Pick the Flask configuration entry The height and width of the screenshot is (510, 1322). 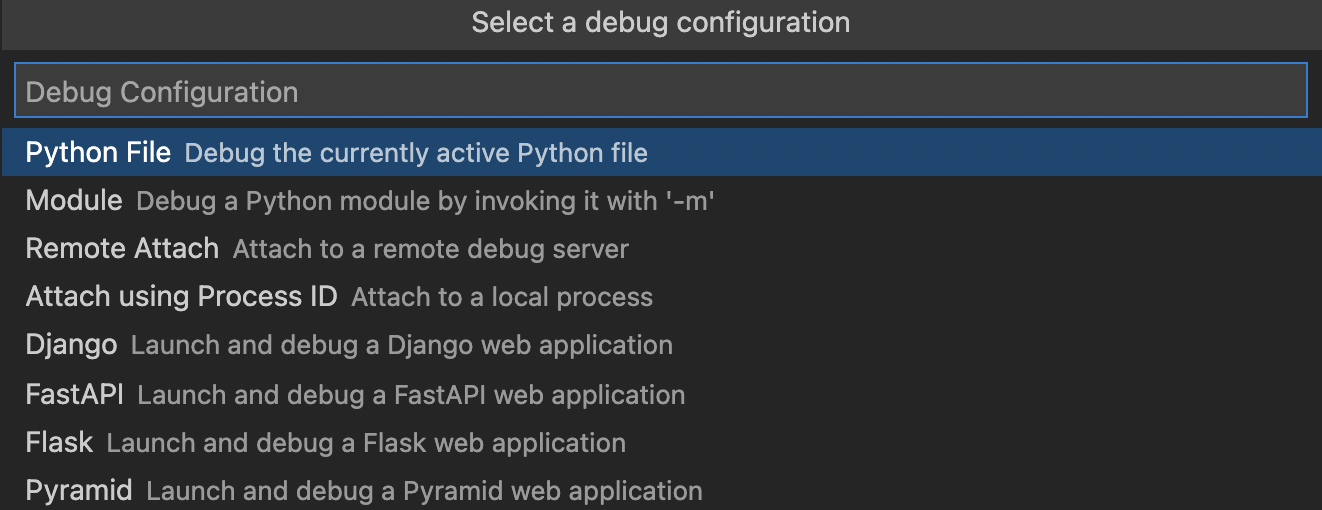click(x=661, y=442)
